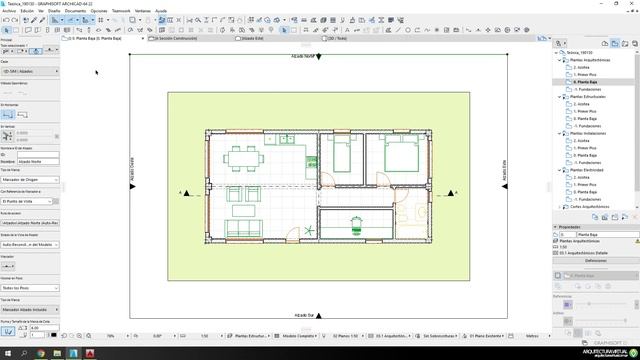Screen dimensions: 640x360
Task: Open the Documento menu
Action: tap(76, 11)
